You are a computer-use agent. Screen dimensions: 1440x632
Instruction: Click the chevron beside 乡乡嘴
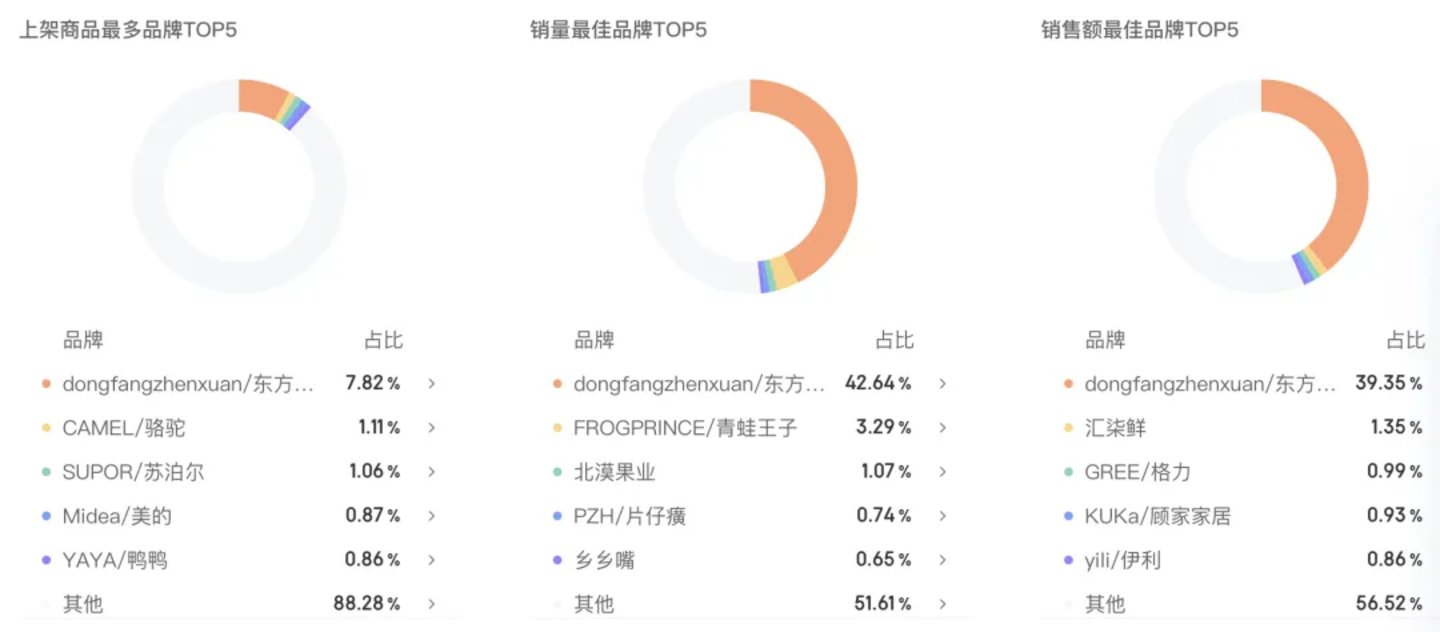(942, 559)
